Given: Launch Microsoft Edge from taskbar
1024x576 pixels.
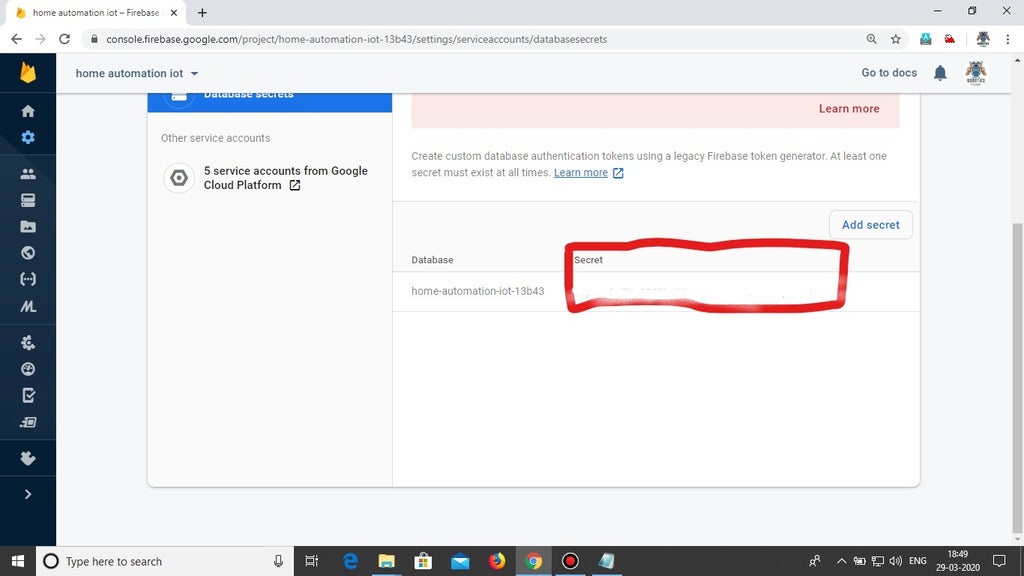Looking at the screenshot, I should (x=351, y=561).
